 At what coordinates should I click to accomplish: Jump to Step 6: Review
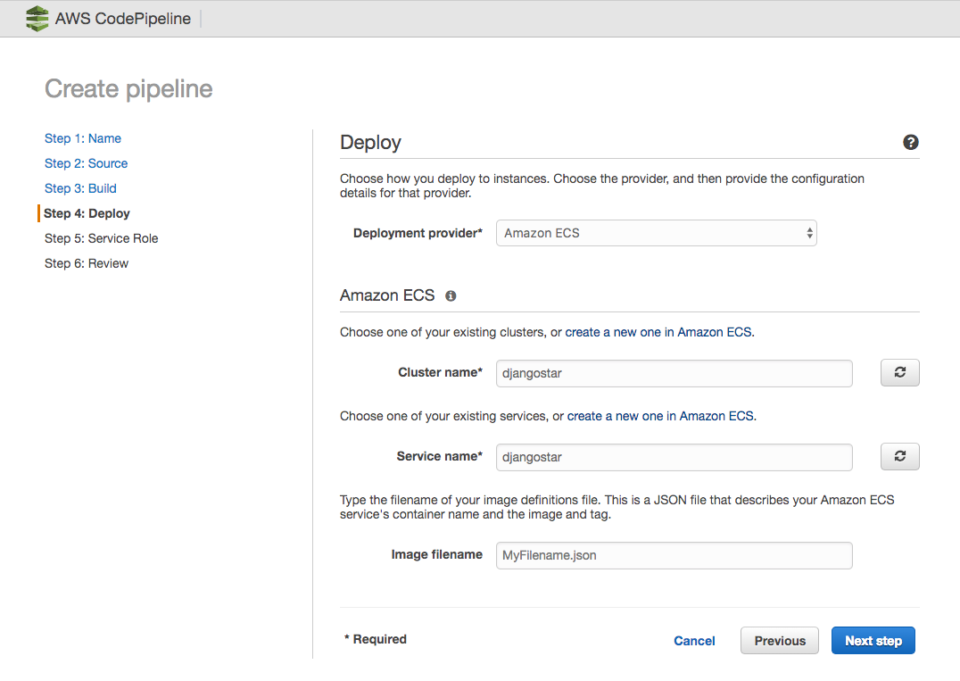pyautogui.click(x=88, y=263)
